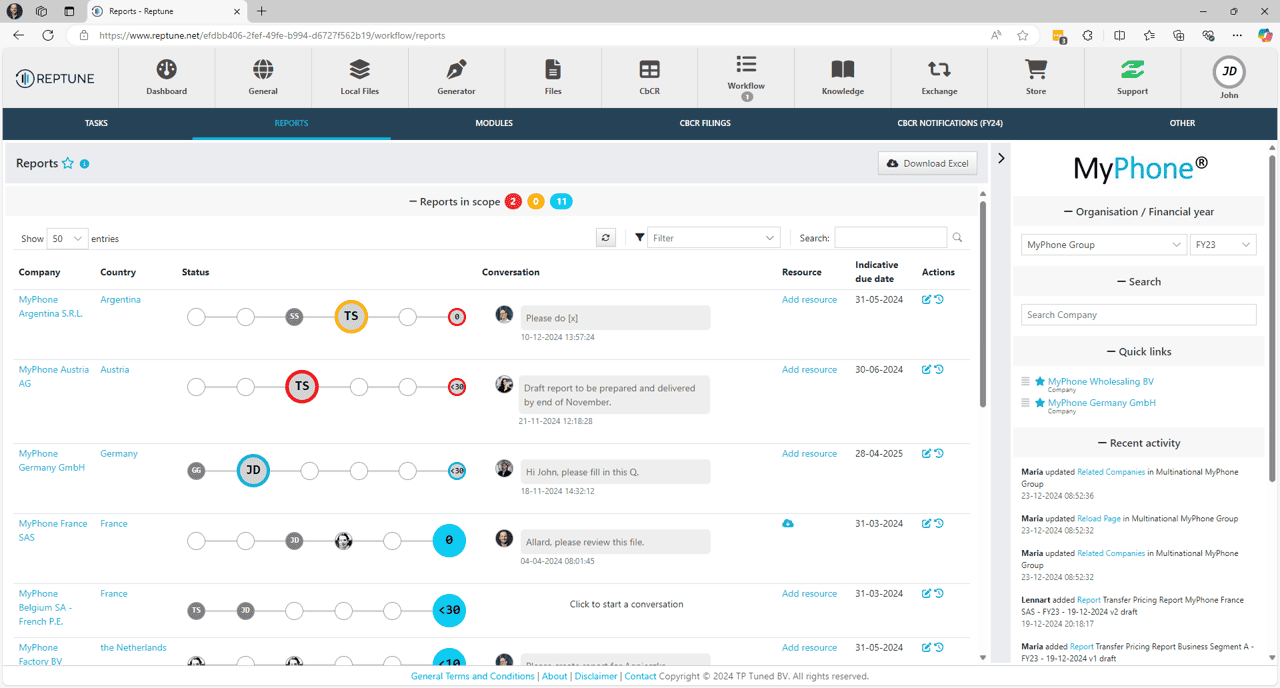Open the Filter dropdown
This screenshot has height=688, width=1280.
712,237
